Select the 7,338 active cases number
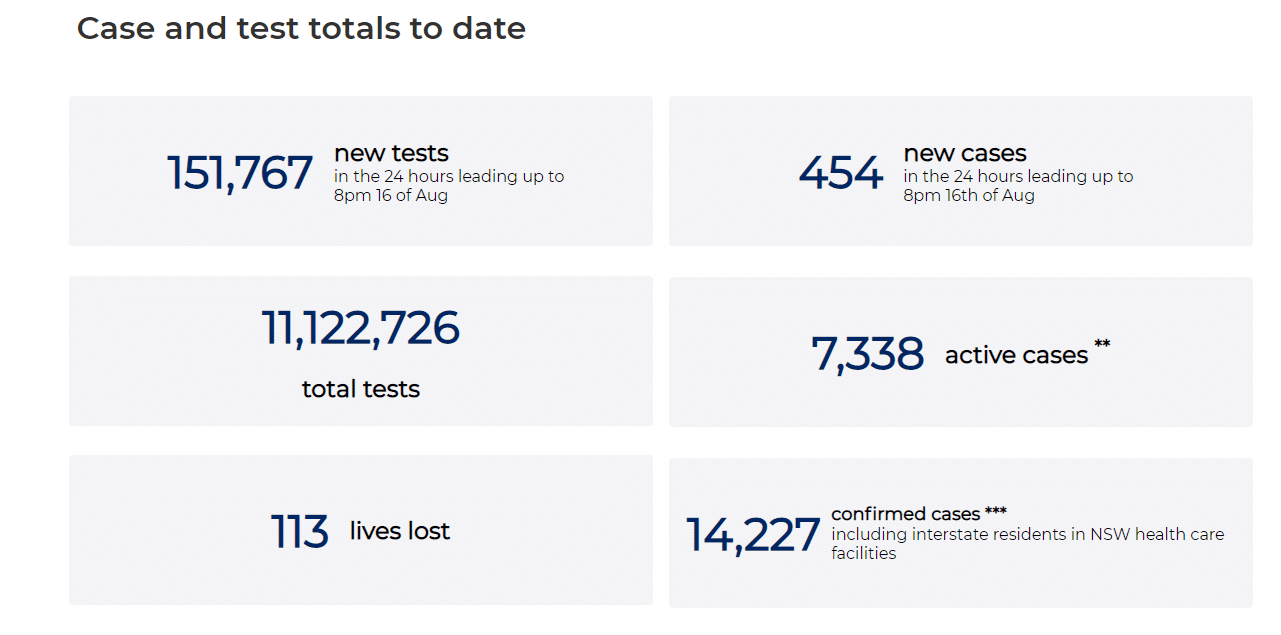Viewport: 1281px width, 635px height. pyautogui.click(x=867, y=354)
